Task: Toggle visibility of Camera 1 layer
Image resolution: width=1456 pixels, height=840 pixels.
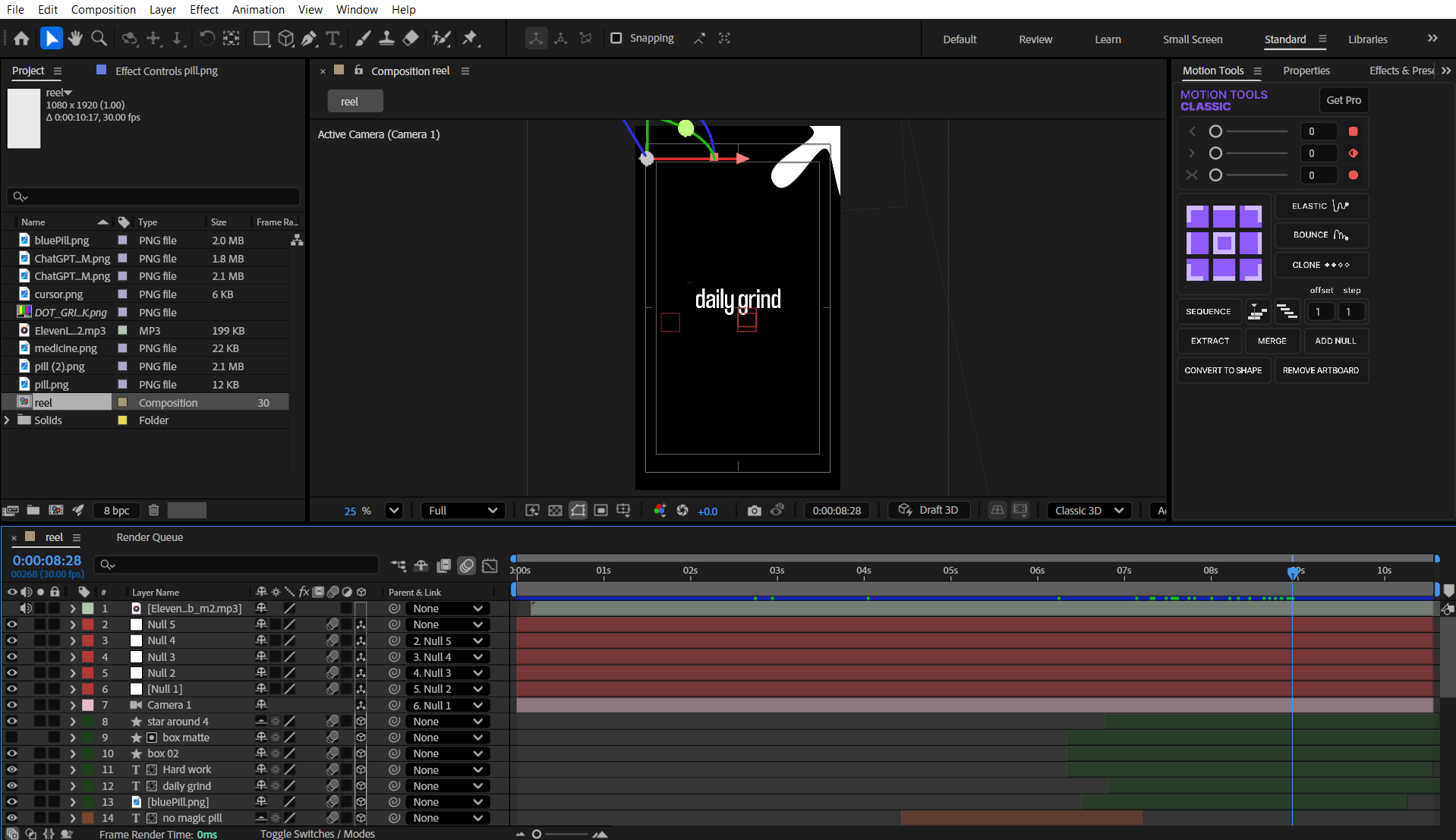Action: pos(12,705)
